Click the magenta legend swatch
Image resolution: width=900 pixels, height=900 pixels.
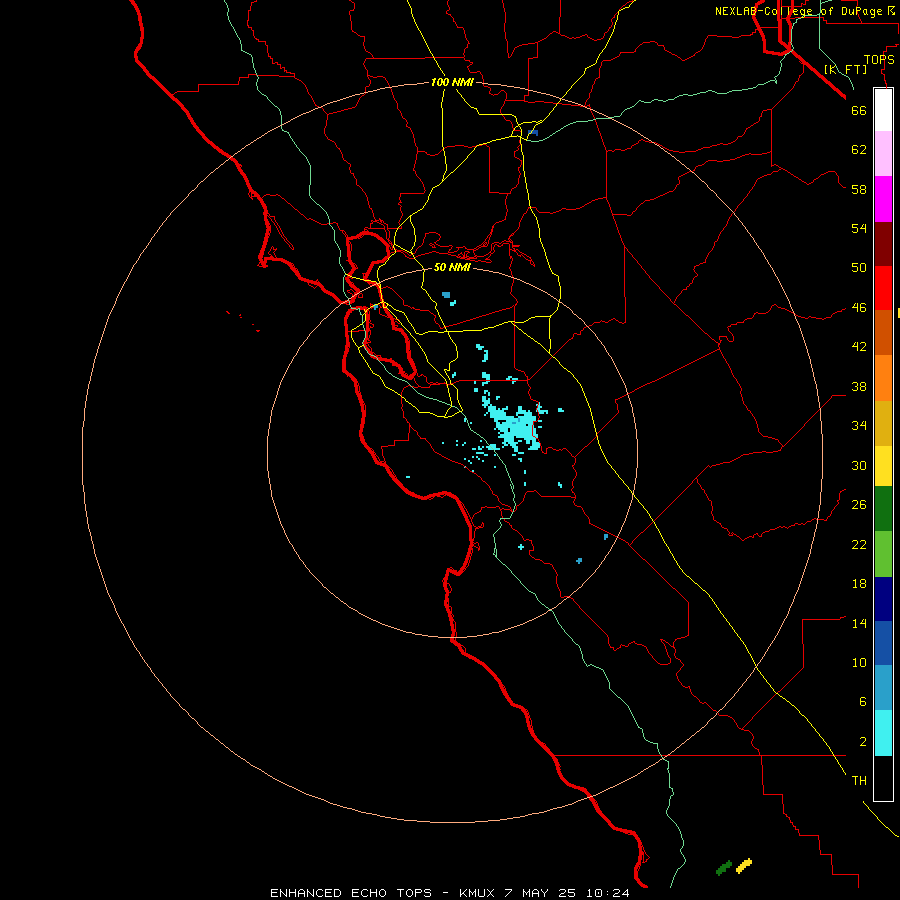coord(883,199)
